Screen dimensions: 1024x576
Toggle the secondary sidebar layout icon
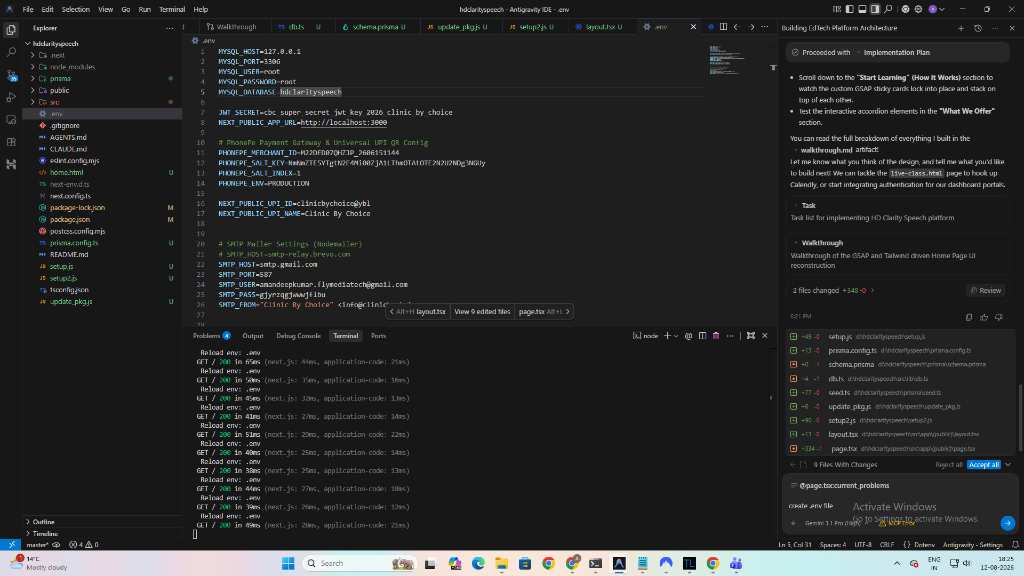875,9
